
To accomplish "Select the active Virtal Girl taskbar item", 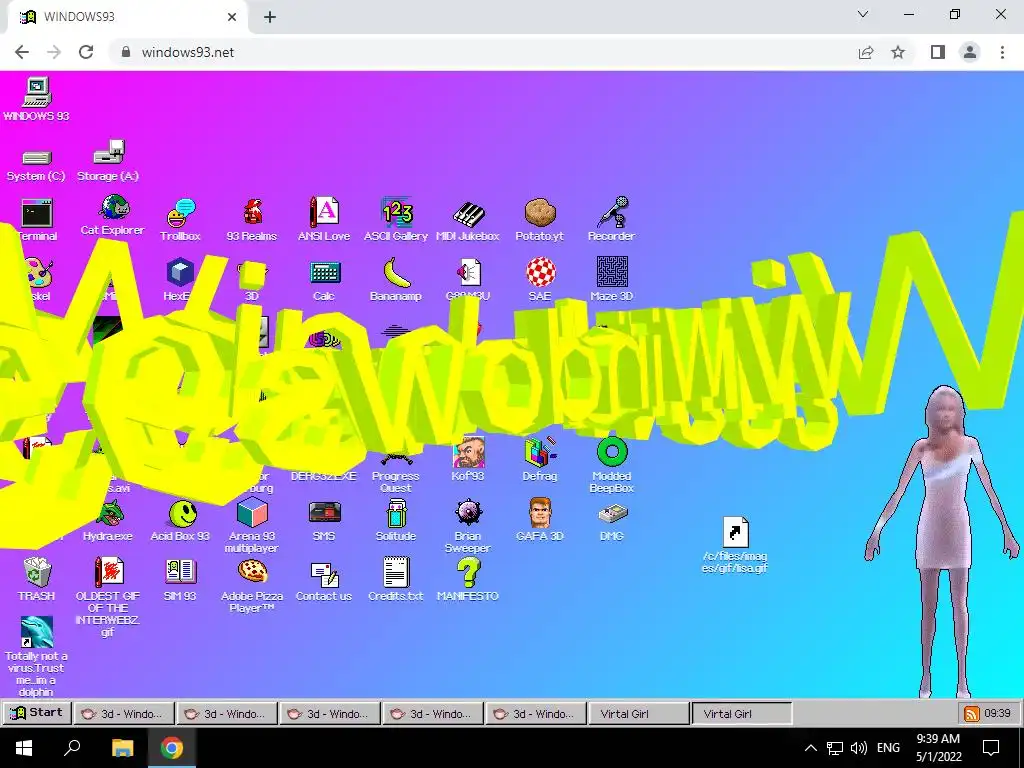I will pos(742,714).
